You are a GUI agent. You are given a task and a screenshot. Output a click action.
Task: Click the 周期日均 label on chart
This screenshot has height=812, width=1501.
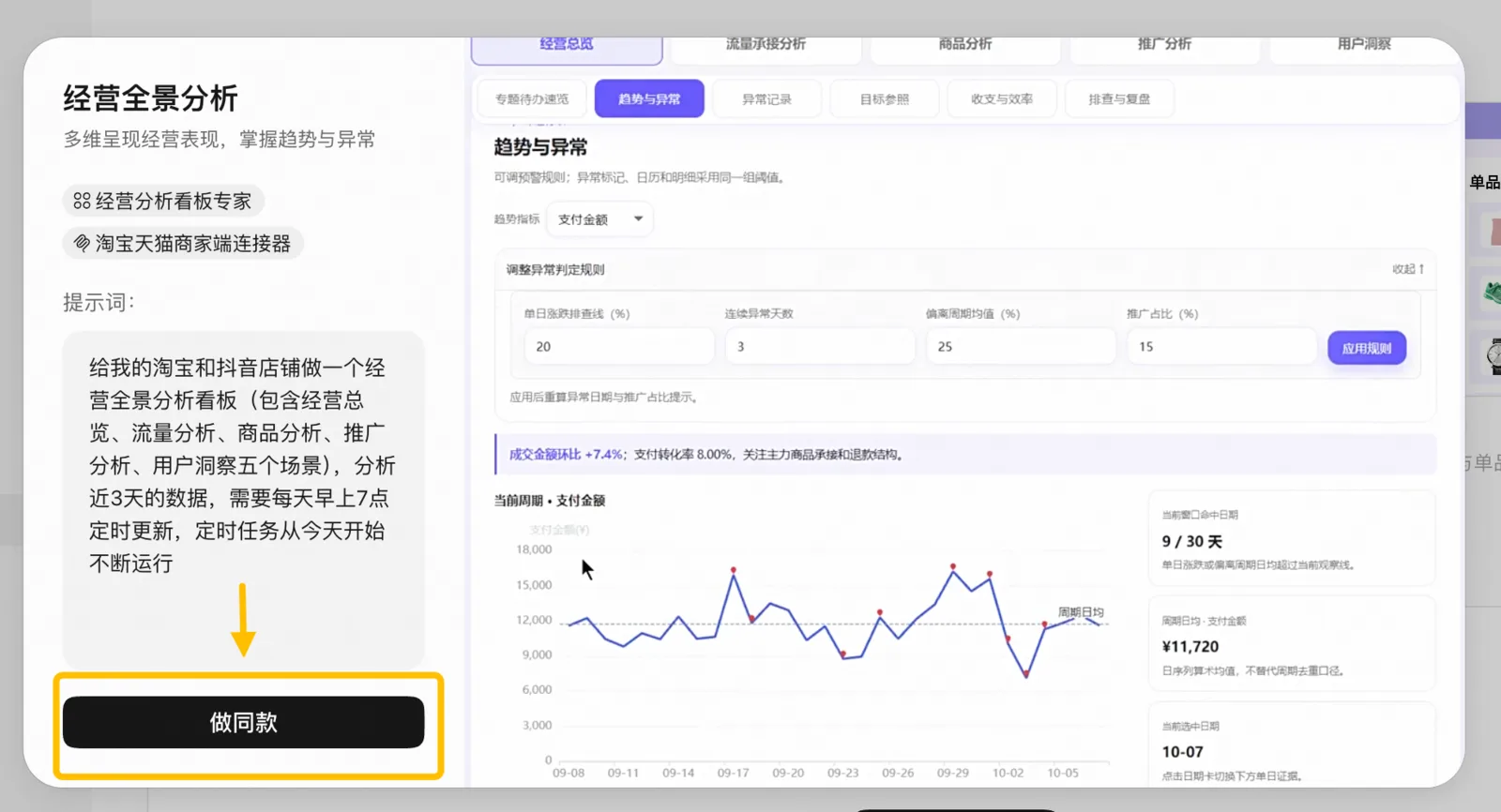tap(1081, 612)
